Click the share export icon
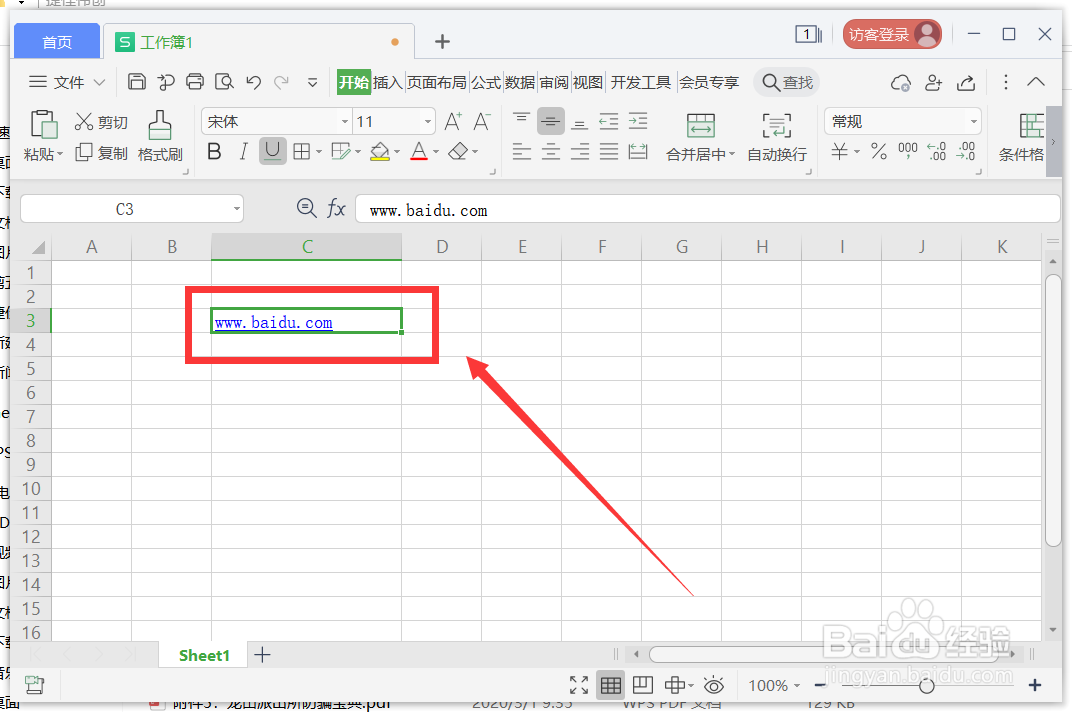The width and height of the screenshot is (1072, 712). 966,83
